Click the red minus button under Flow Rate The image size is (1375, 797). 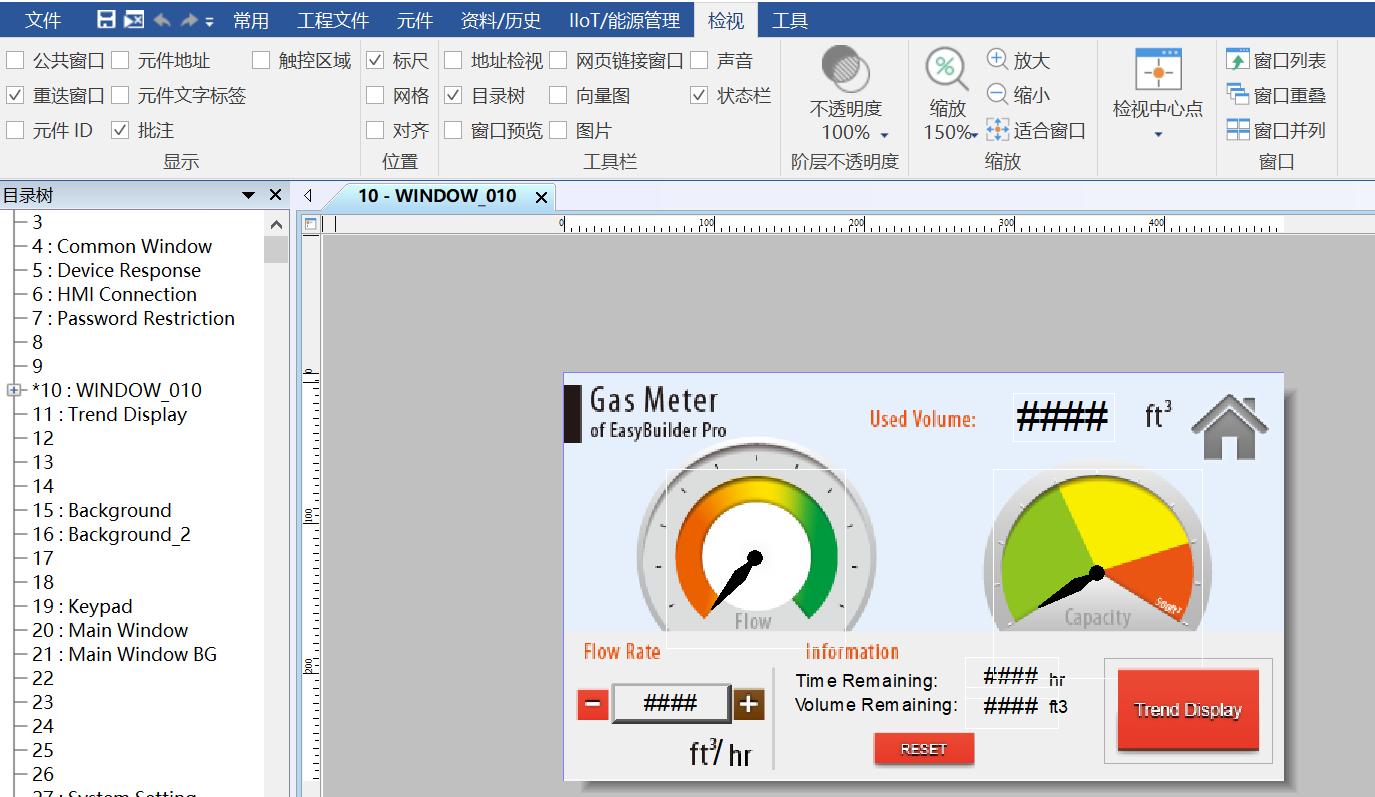pyautogui.click(x=592, y=705)
